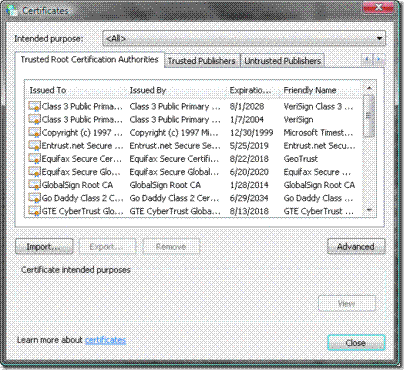404x370 pixels.
Task: Sort by Expiration column header
Action: [253, 90]
